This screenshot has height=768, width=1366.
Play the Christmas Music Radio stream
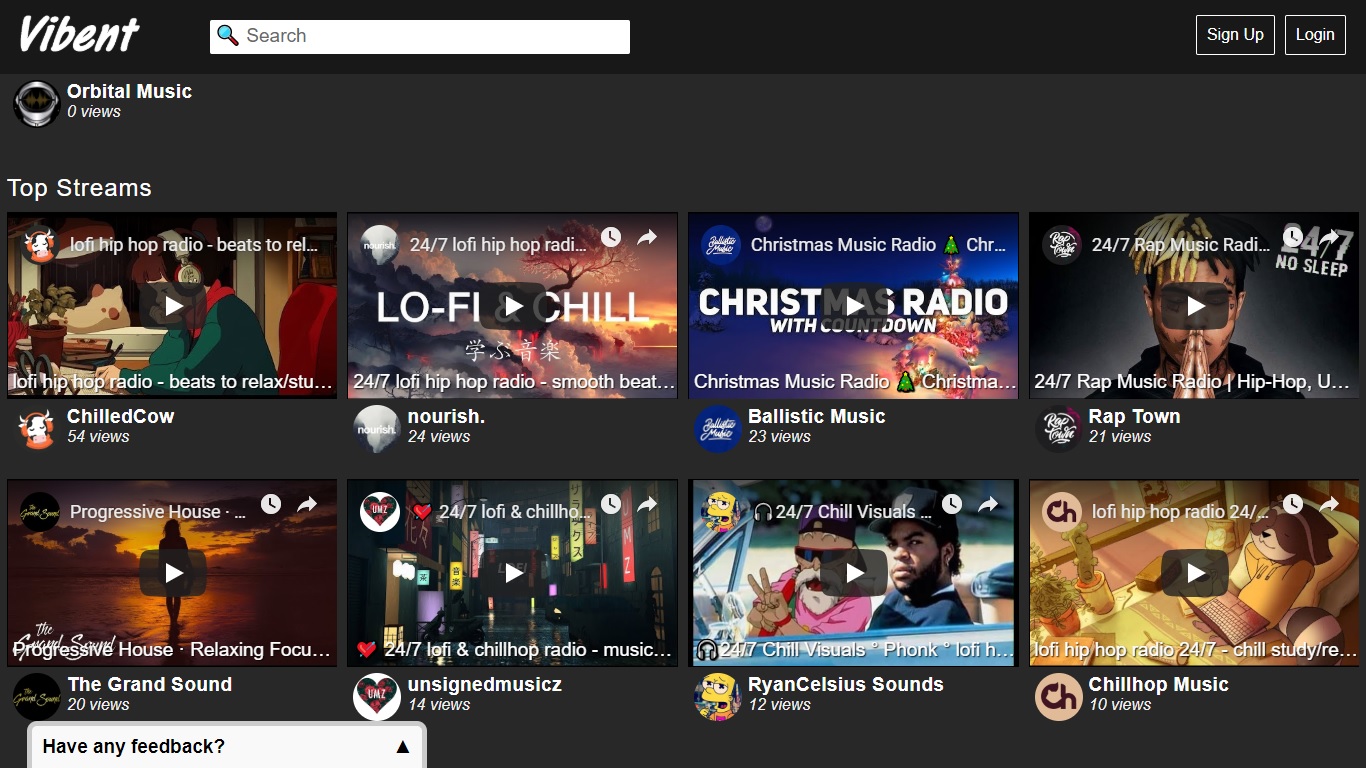point(854,306)
